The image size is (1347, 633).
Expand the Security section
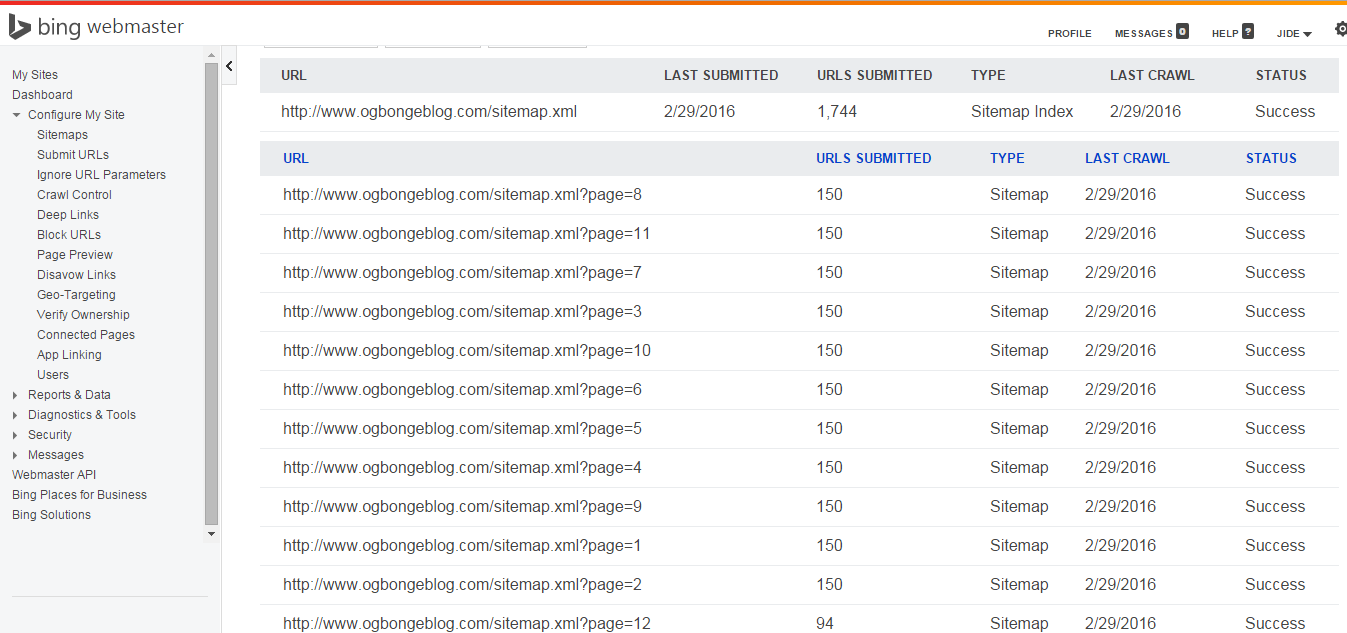[x=15, y=435]
